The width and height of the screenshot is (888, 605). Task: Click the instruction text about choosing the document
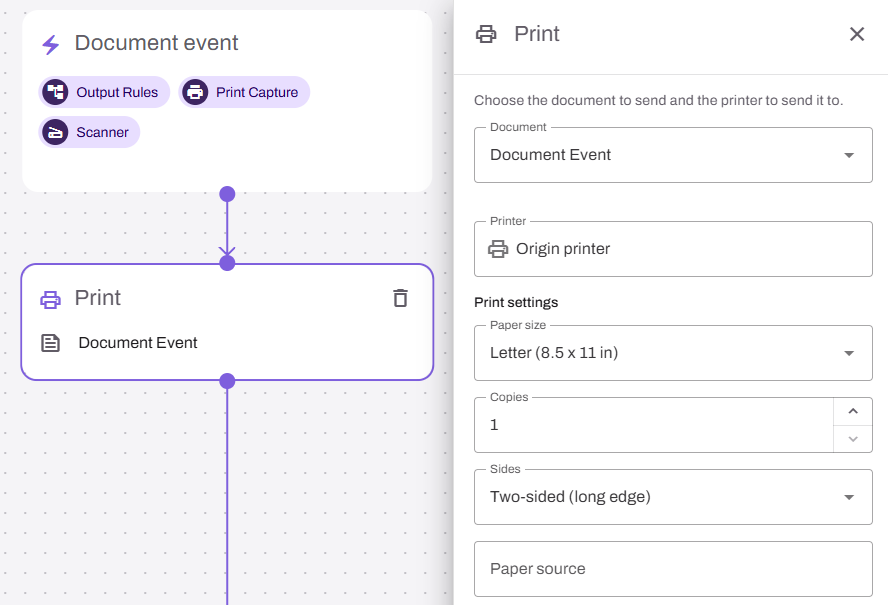pos(659,100)
